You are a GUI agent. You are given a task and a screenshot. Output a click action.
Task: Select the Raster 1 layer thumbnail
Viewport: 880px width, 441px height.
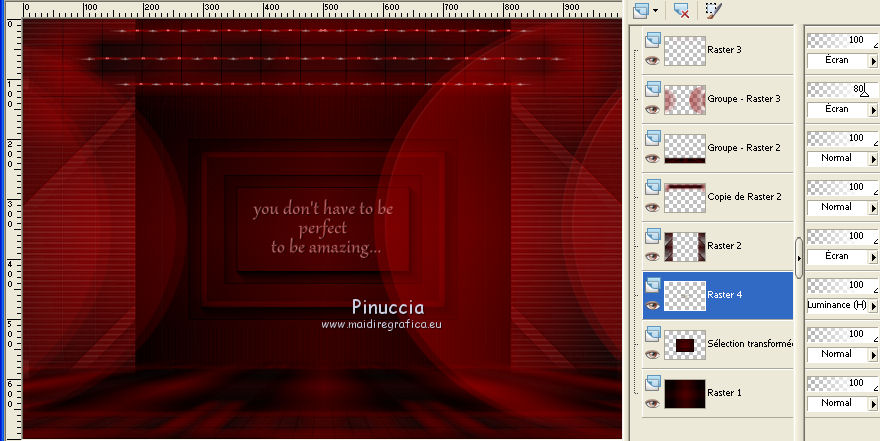pos(685,393)
